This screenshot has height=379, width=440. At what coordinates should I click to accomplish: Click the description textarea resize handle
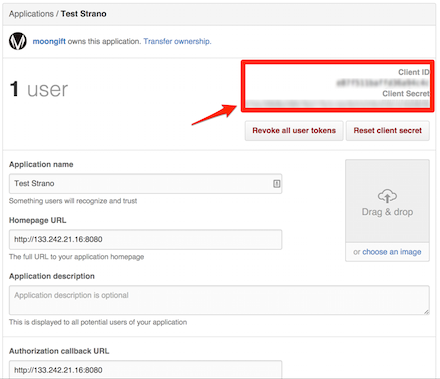click(x=426, y=312)
